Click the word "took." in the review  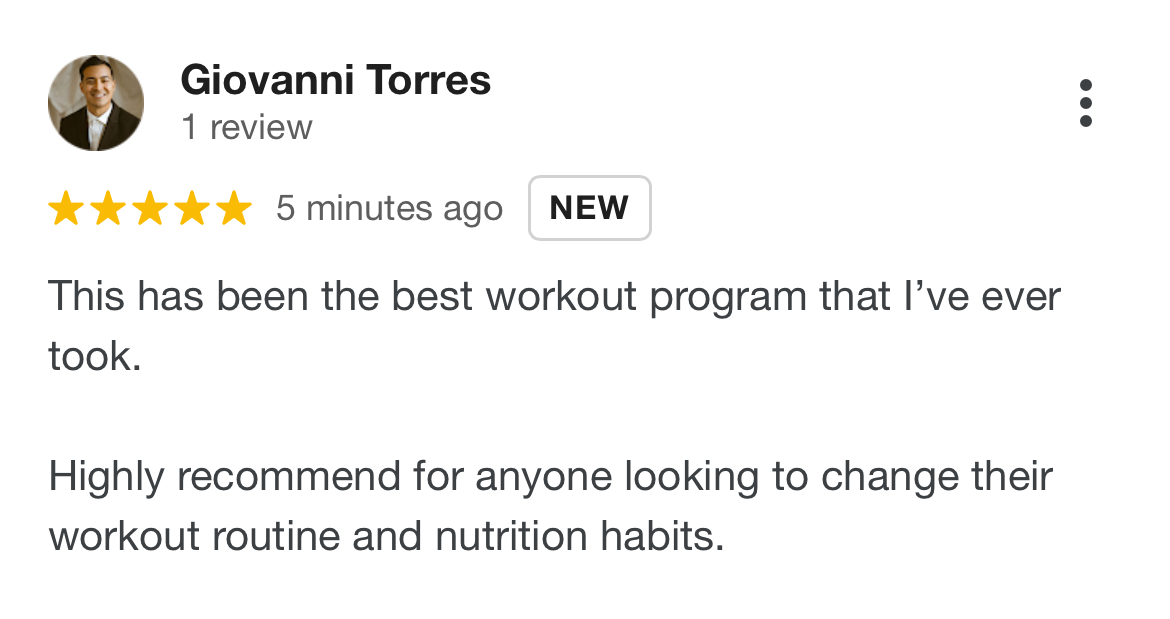95,356
